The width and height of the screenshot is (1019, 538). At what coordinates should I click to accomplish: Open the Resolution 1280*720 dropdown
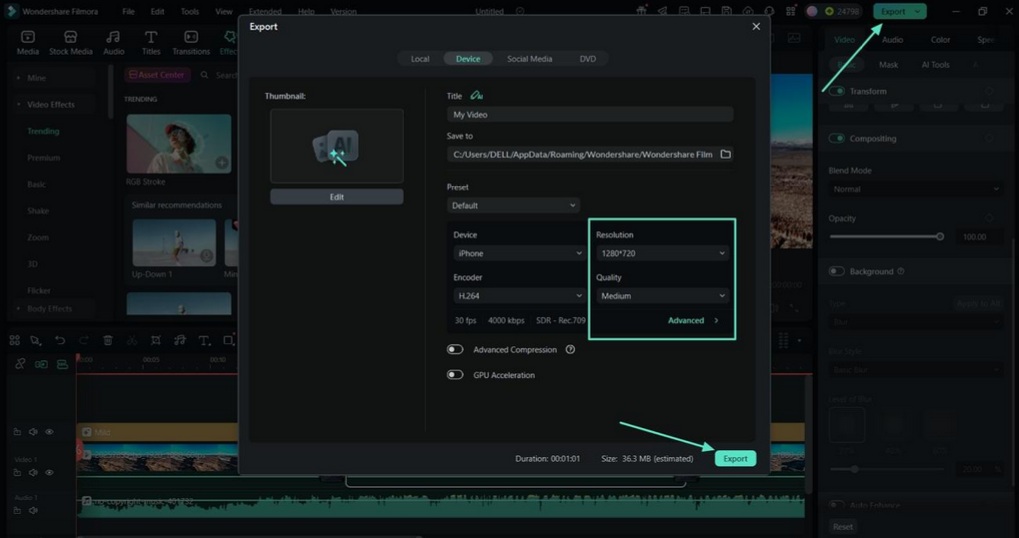tap(662, 253)
